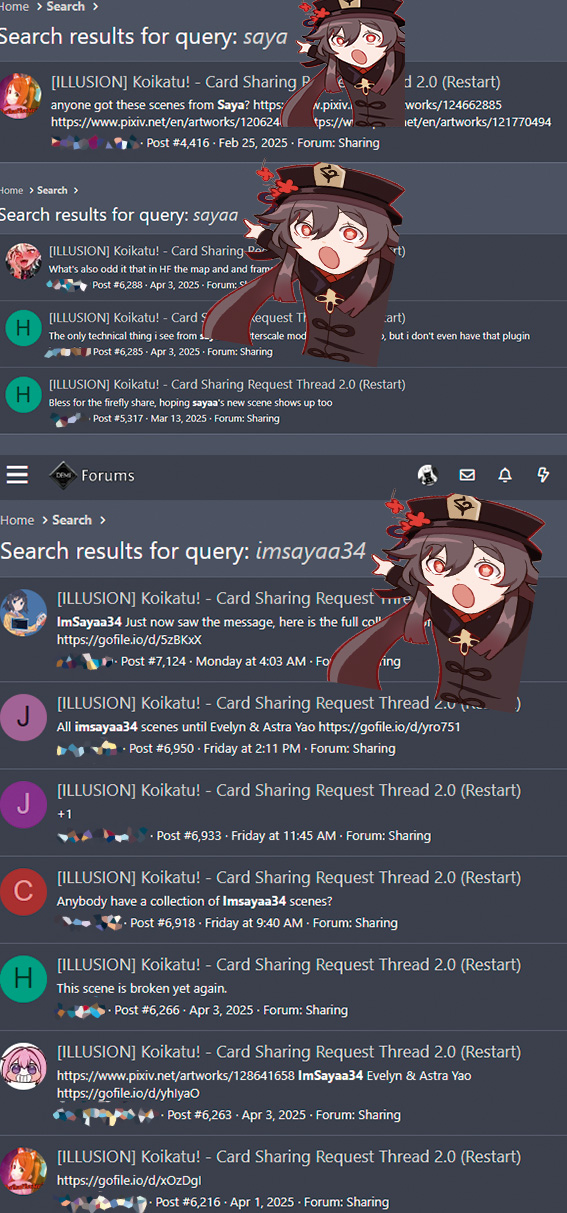Go to the Home breadcrumb above imsayaa34 results

17,520
